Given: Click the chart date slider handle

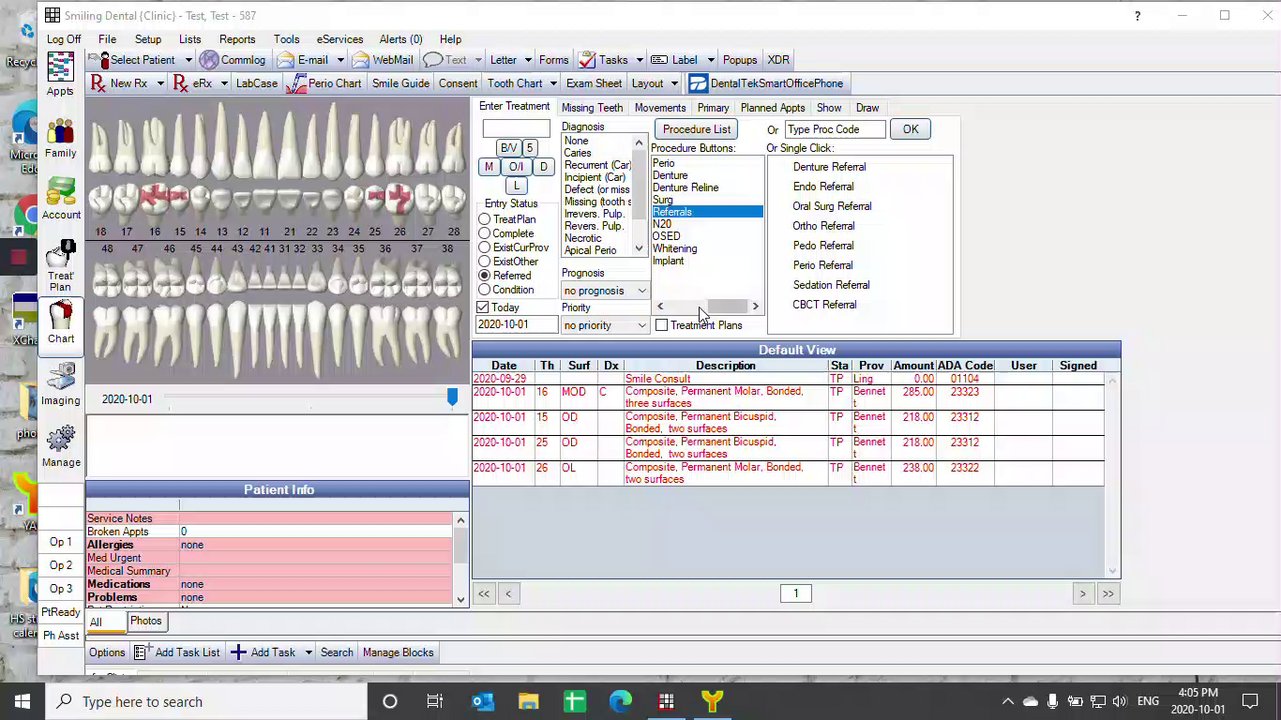Looking at the screenshot, I should coord(452,399).
